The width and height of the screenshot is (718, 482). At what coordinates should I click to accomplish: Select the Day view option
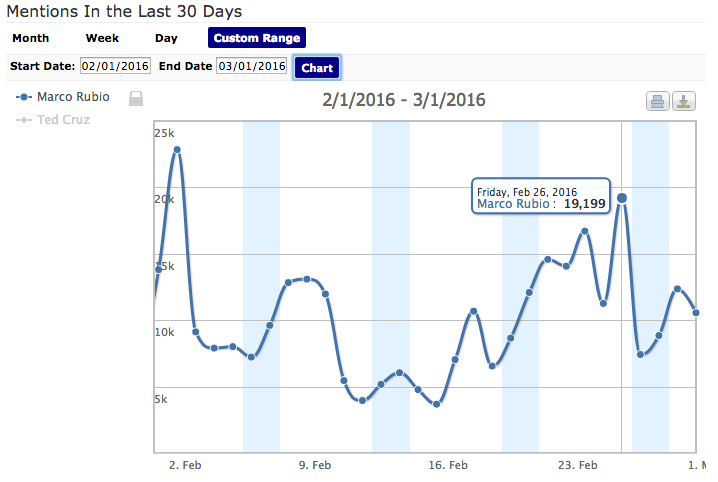(166, 38)
